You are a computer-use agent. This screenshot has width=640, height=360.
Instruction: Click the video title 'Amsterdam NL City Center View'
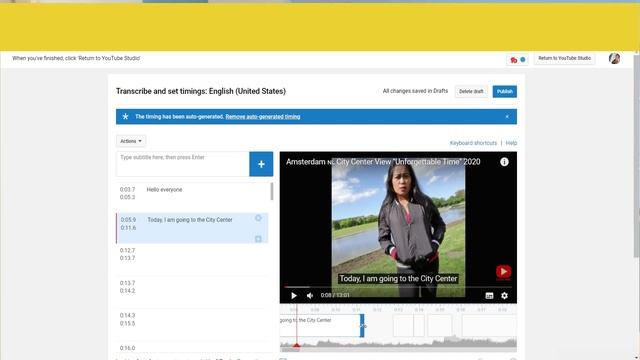383,162
